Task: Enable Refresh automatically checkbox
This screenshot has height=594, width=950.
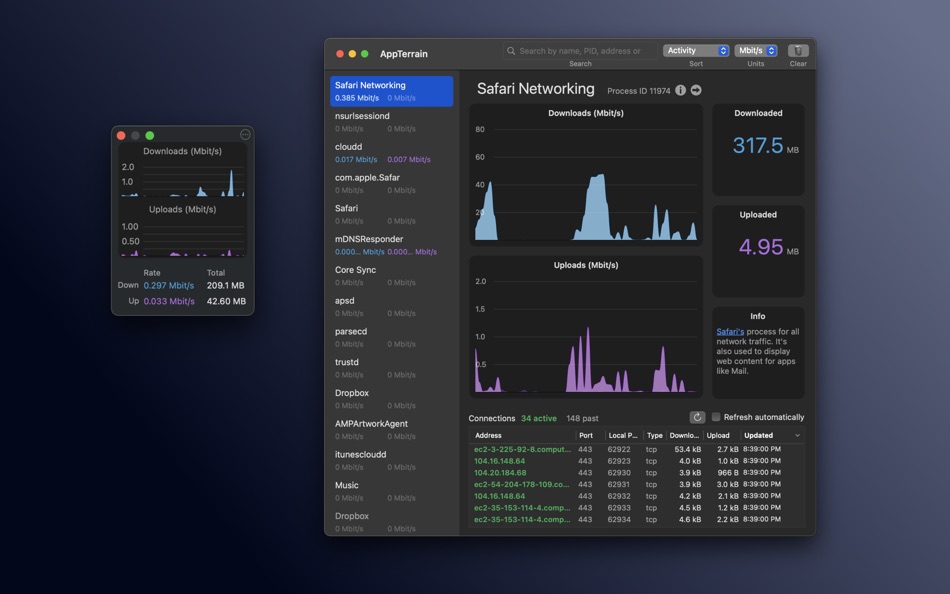Action: click(716, 417)
